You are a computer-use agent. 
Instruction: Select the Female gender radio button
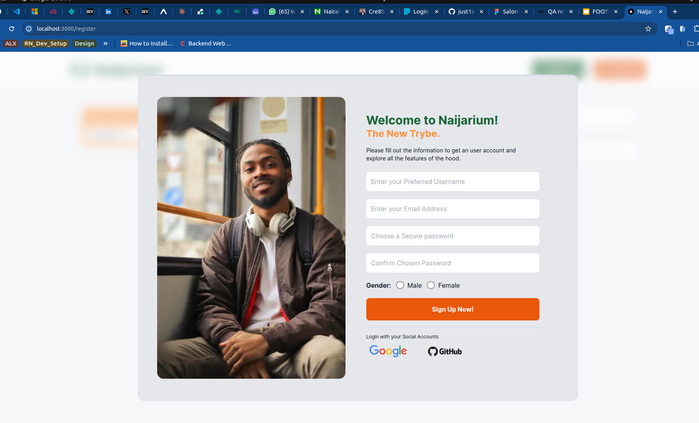point(431,285)
